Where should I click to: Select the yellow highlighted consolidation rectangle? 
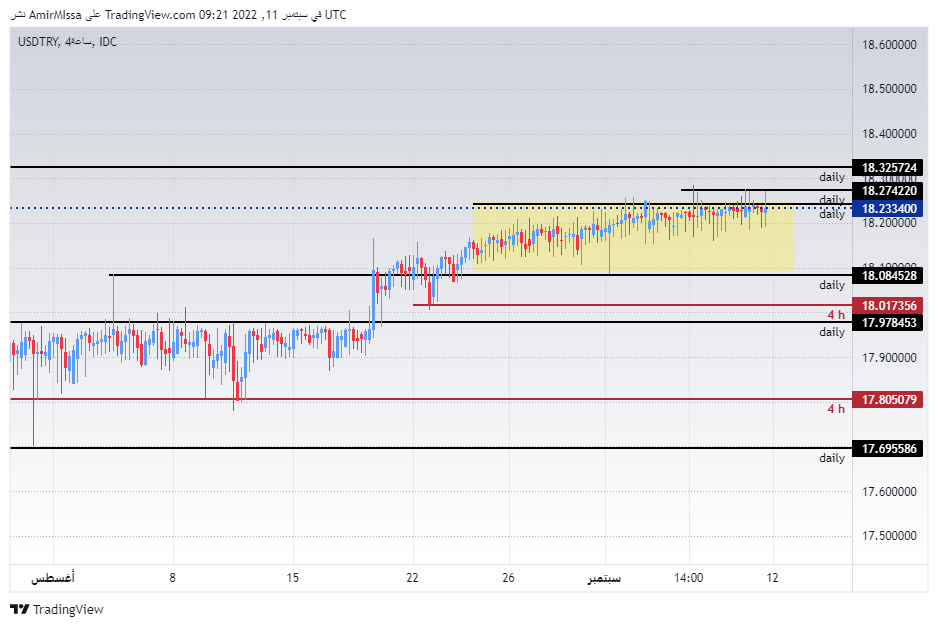point(633,238)
